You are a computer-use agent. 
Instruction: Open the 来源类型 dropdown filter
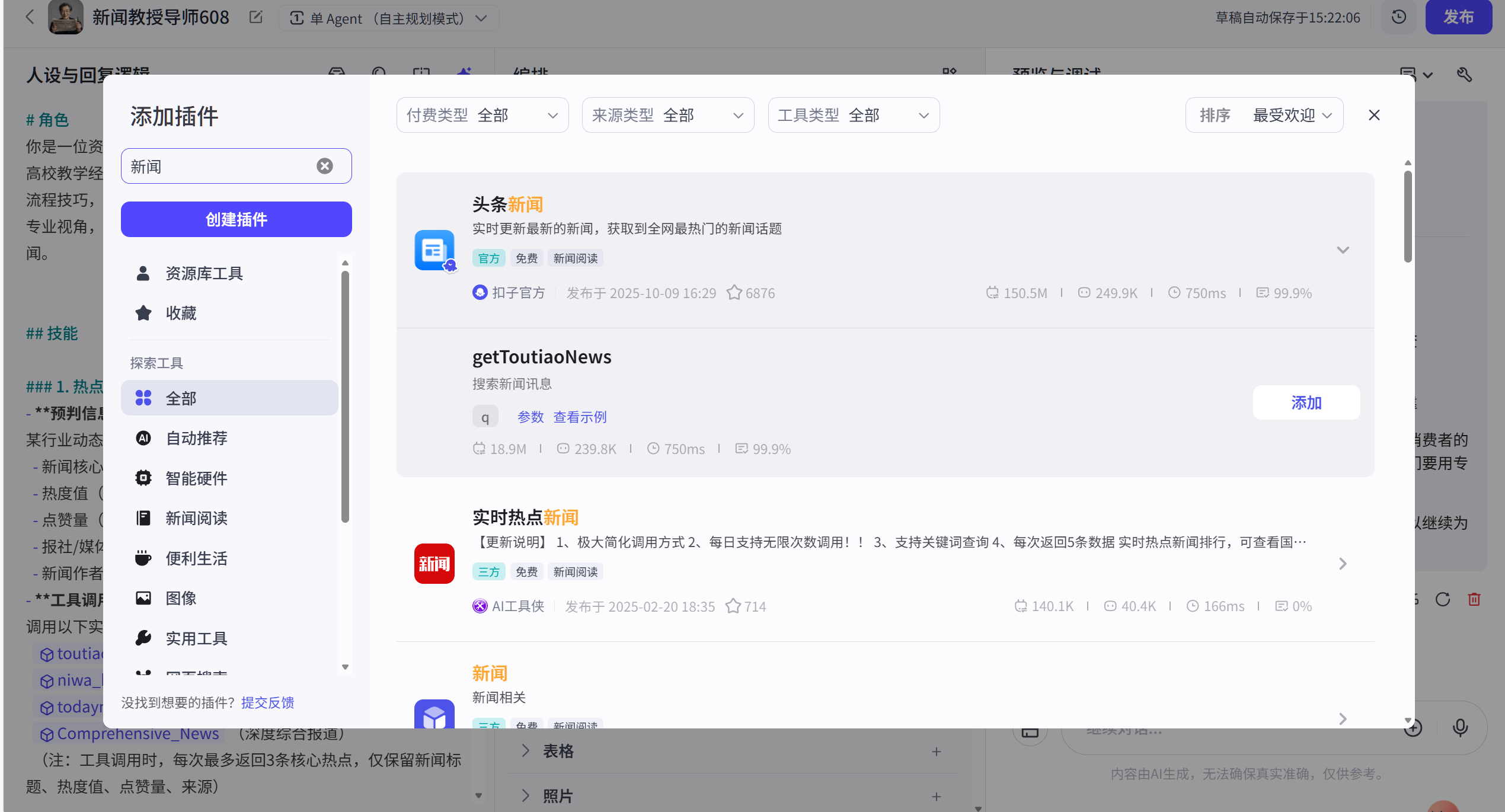(667, 115)
